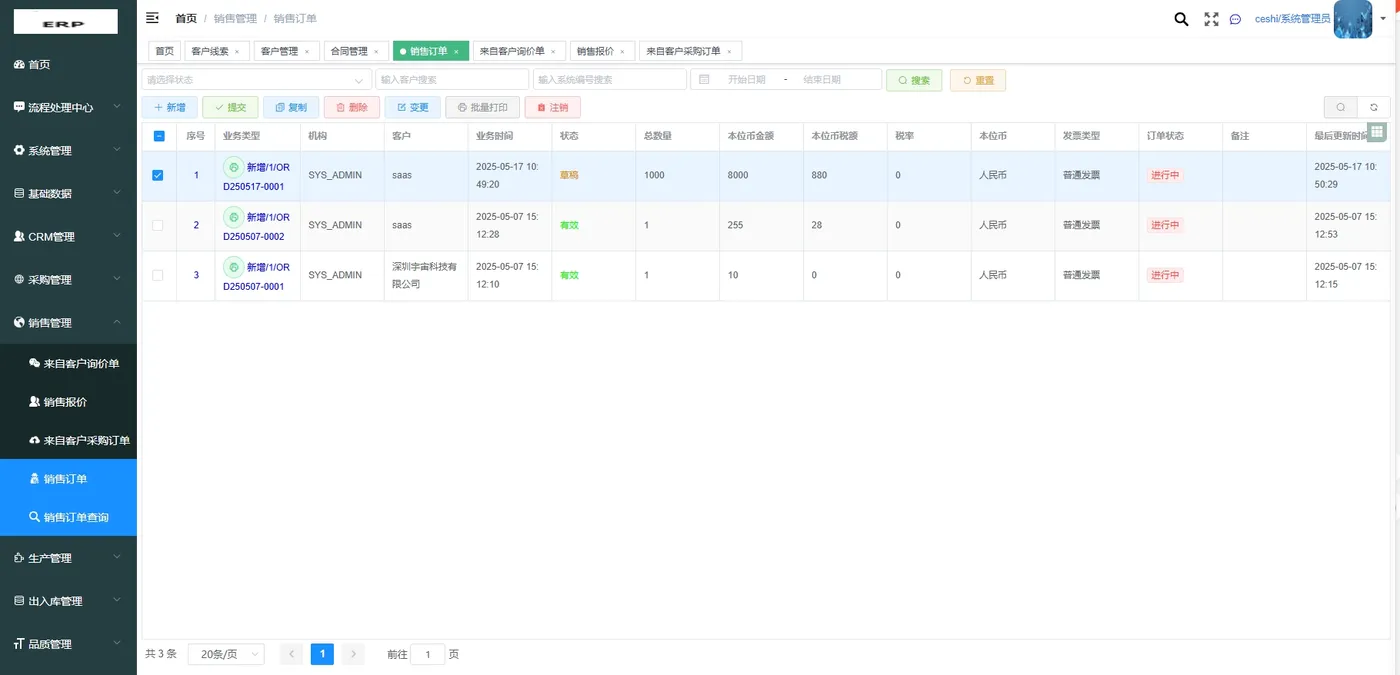Expand CRM管理 menu in the sidebar
1400x675 pixels.
[x=68, y=236]
